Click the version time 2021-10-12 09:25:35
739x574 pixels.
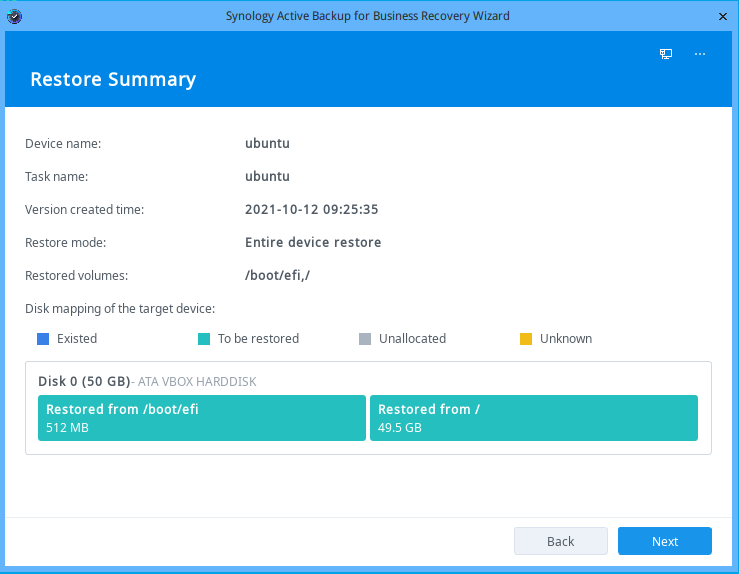311,210
